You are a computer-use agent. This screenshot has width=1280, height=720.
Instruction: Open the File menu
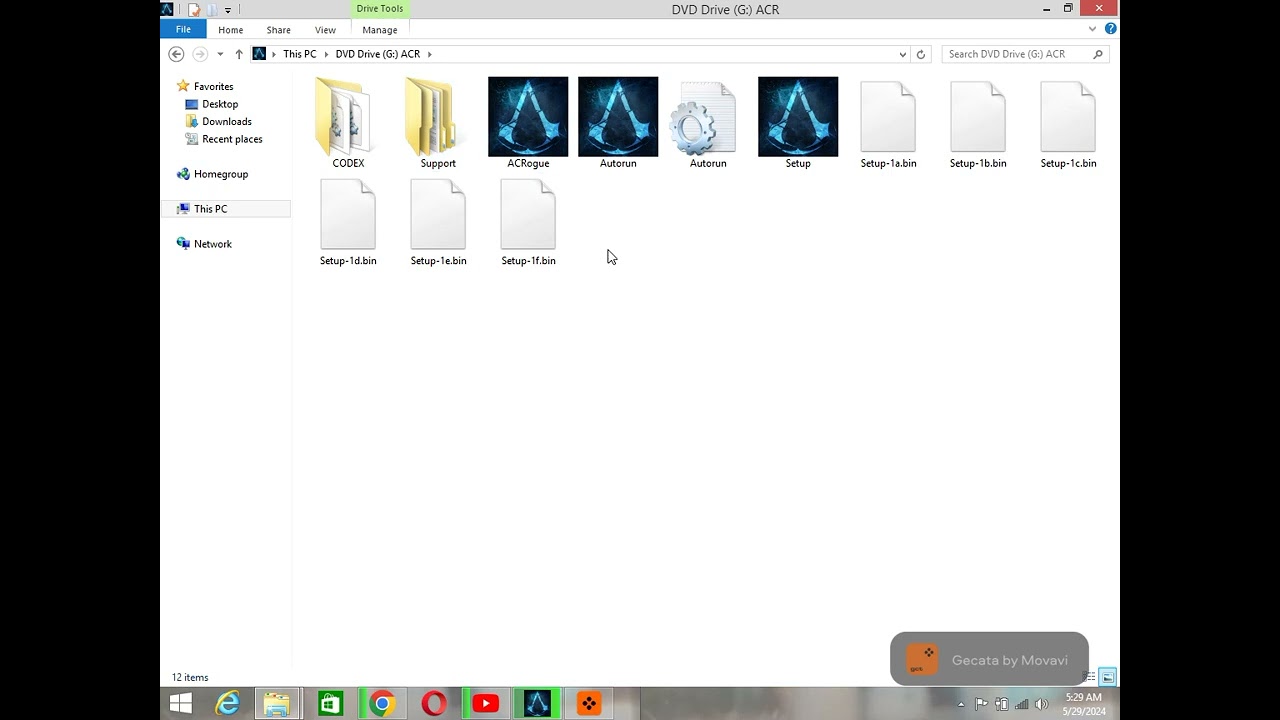[x=183, y=29]
